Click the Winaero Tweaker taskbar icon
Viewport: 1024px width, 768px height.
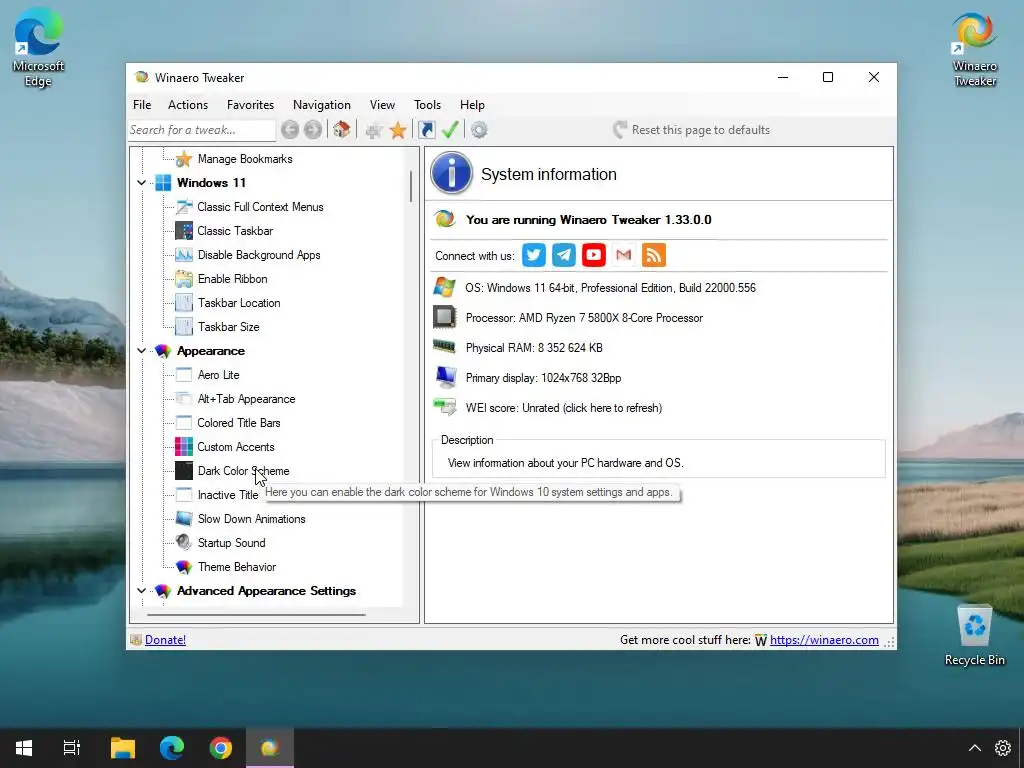pos(270,748)
